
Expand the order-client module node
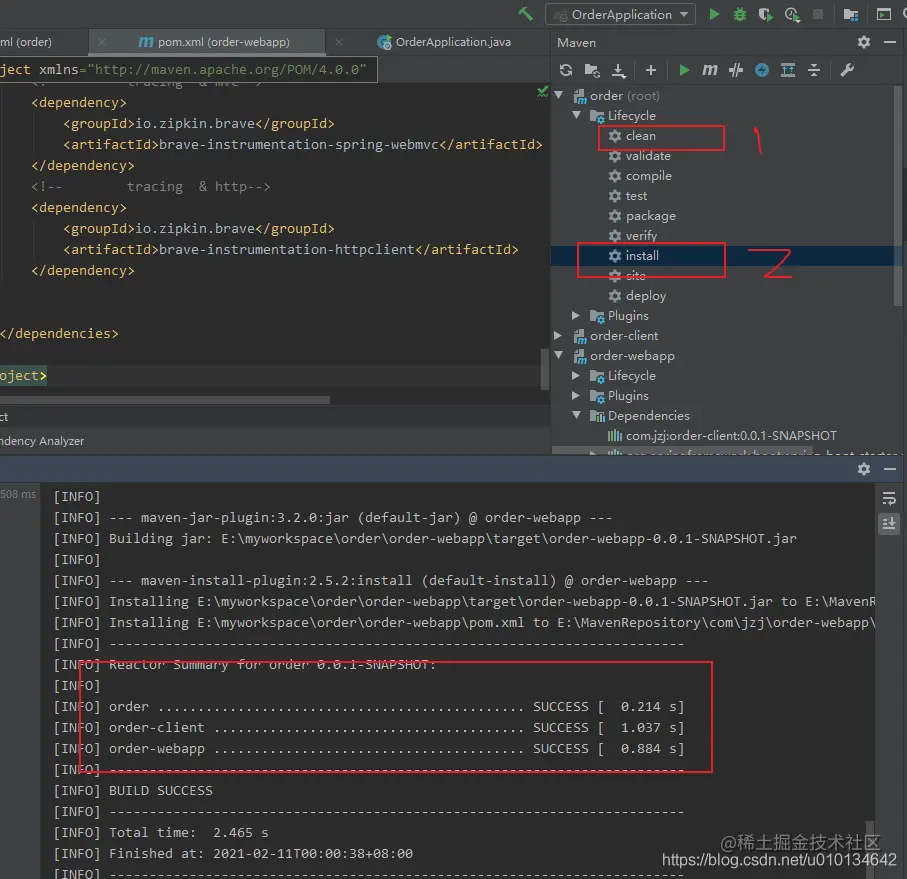(x=558, y=335)
